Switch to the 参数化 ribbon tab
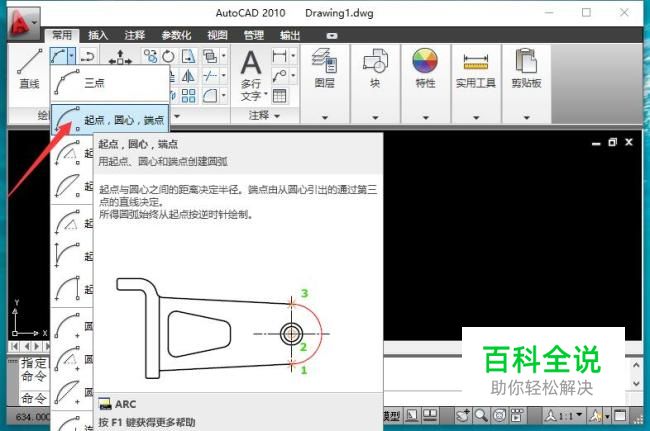 176,35
